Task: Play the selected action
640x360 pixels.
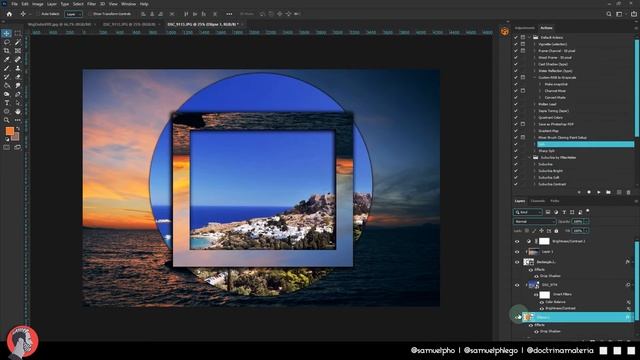Action: point(599,192)
